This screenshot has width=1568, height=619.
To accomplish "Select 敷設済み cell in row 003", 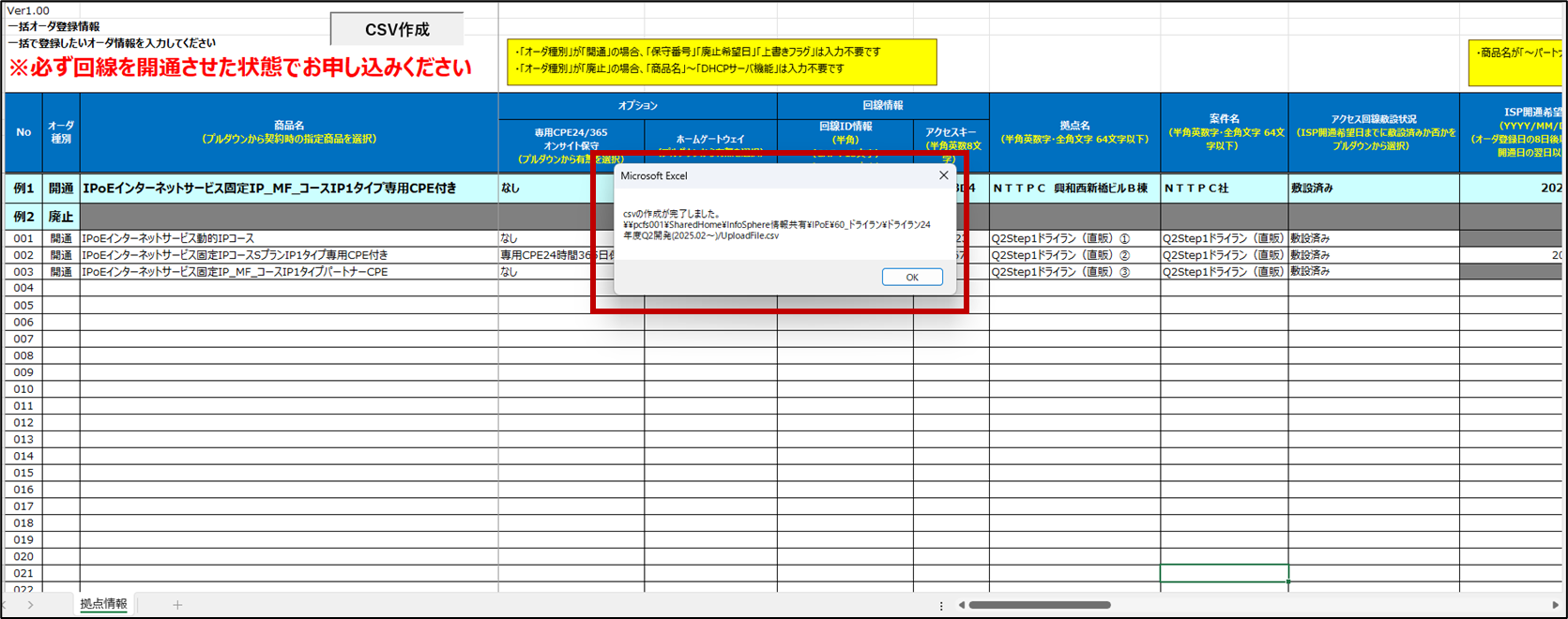I will 1374,272.
